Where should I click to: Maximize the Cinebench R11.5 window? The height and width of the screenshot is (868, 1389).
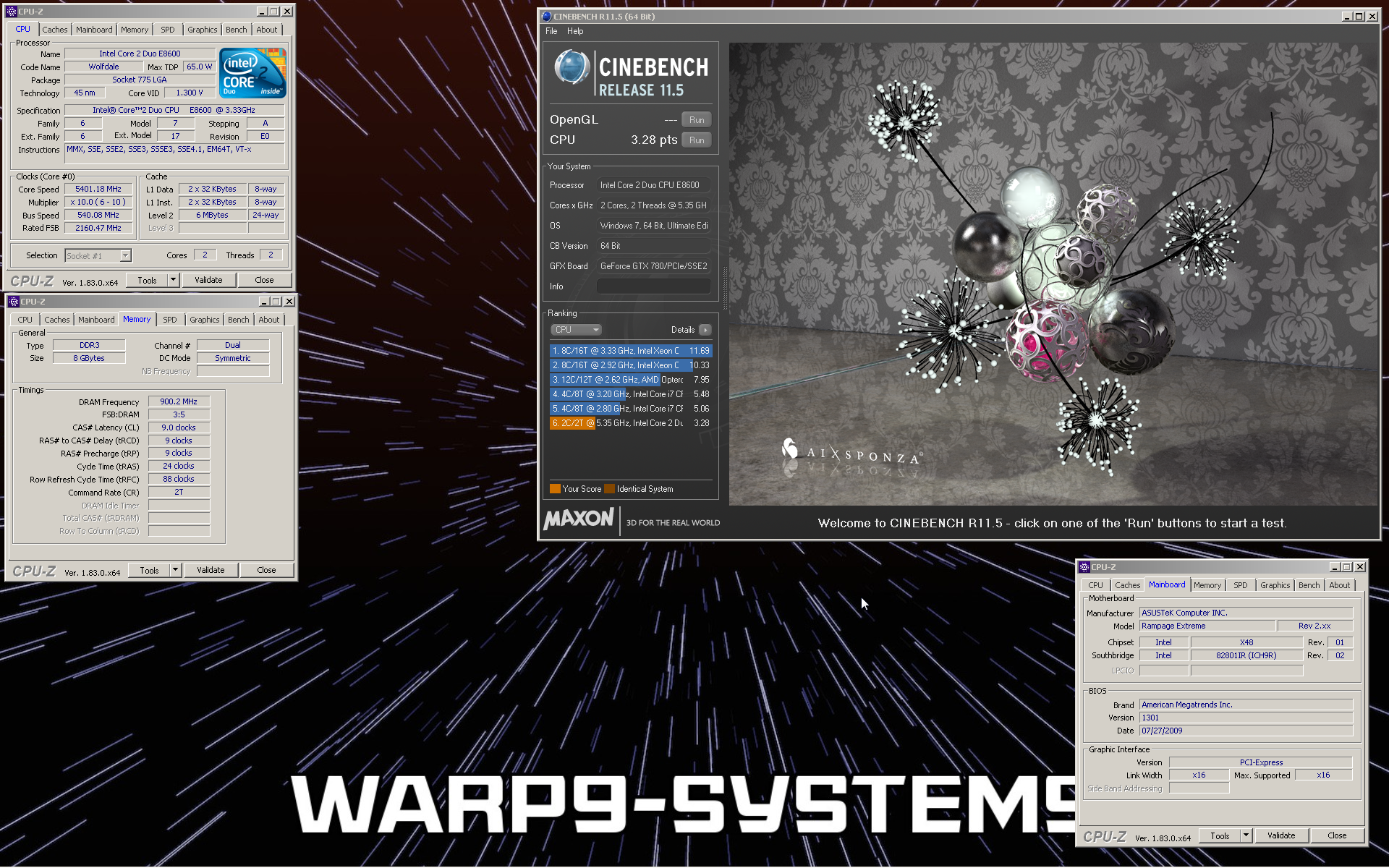pos(1359,16)
